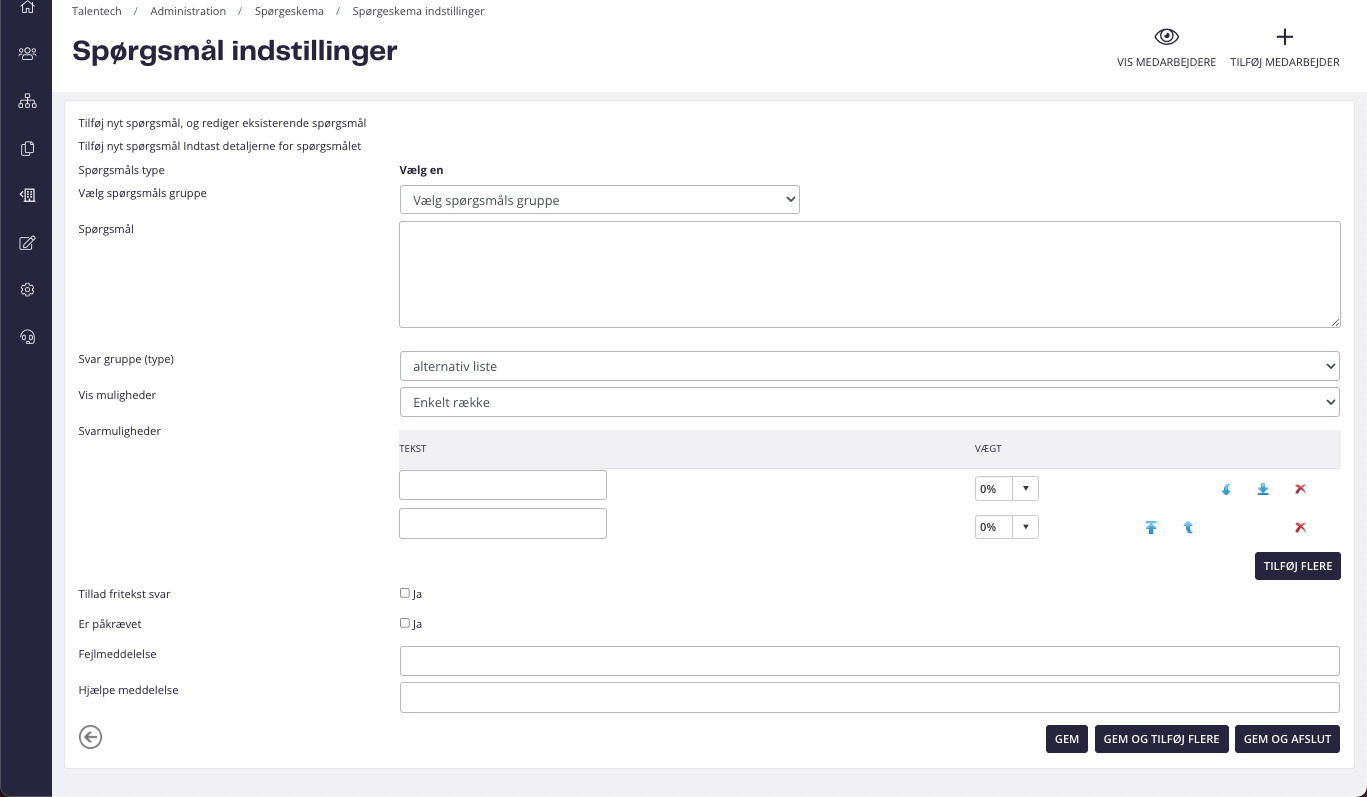Screen dimensions: 1367x797
Task: Open the Vis muligheder Enkelt række dropdown
Action: pyautogui.click(x=868, y=402)
